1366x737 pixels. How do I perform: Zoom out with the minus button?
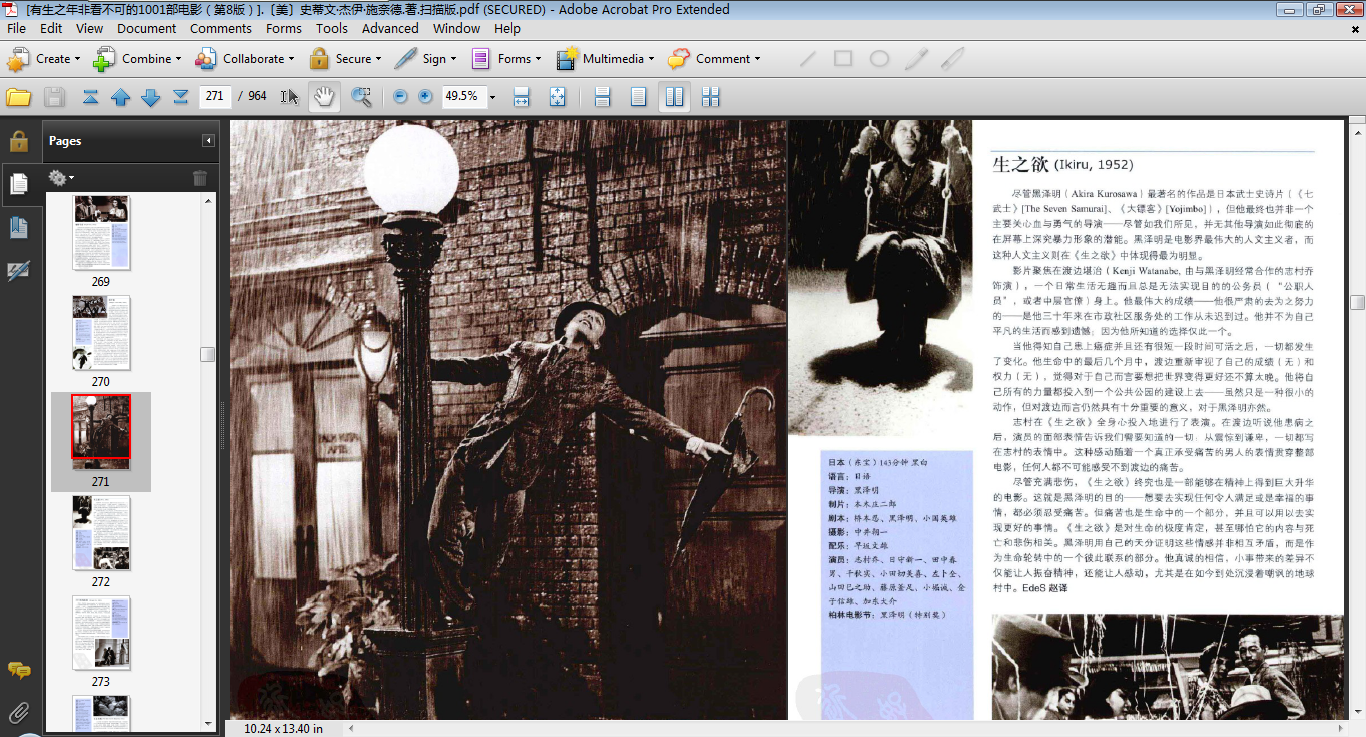tap(401, 97)
